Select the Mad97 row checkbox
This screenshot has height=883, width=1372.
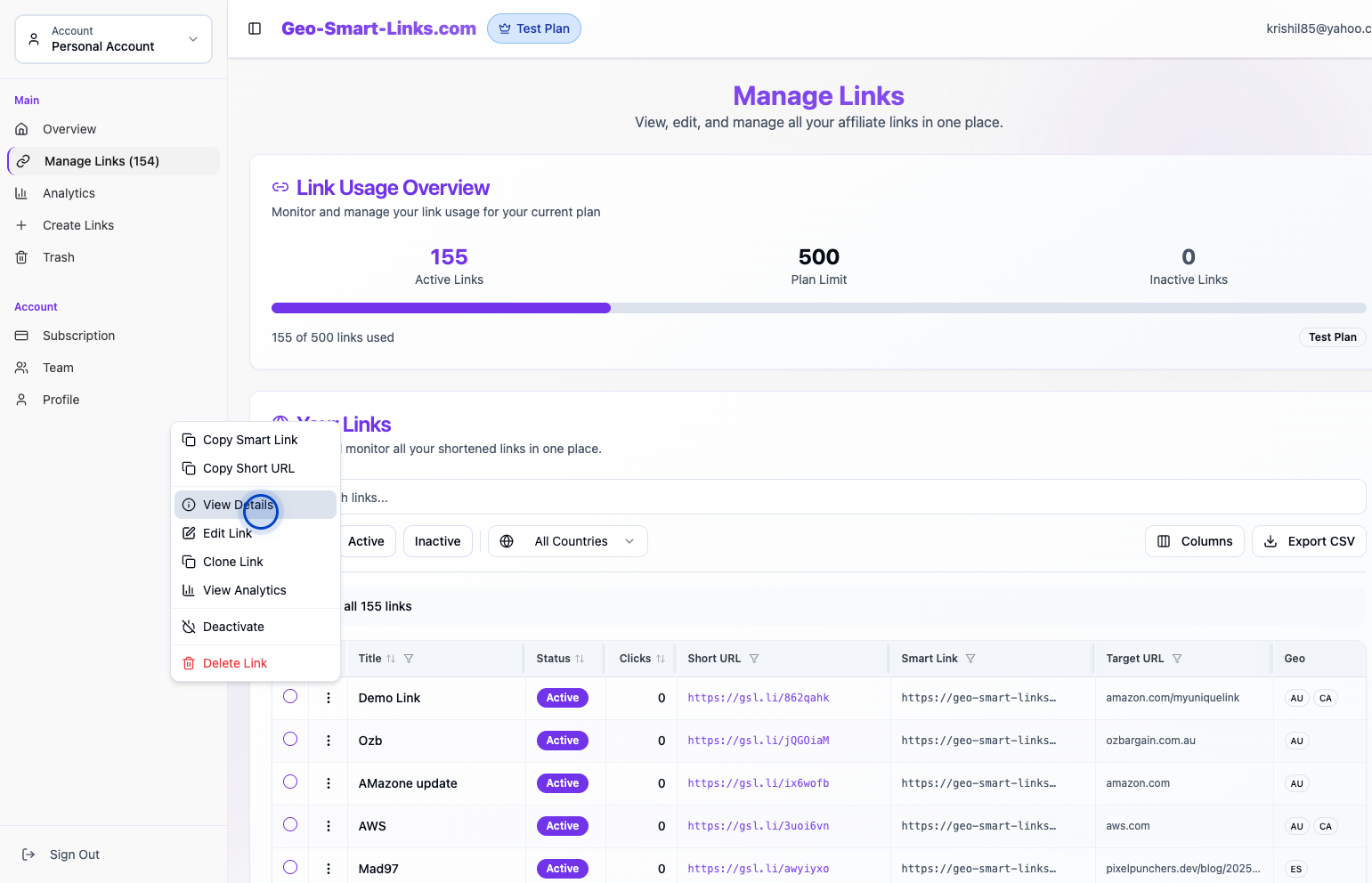pyautogui.click(x=290, y=867)
